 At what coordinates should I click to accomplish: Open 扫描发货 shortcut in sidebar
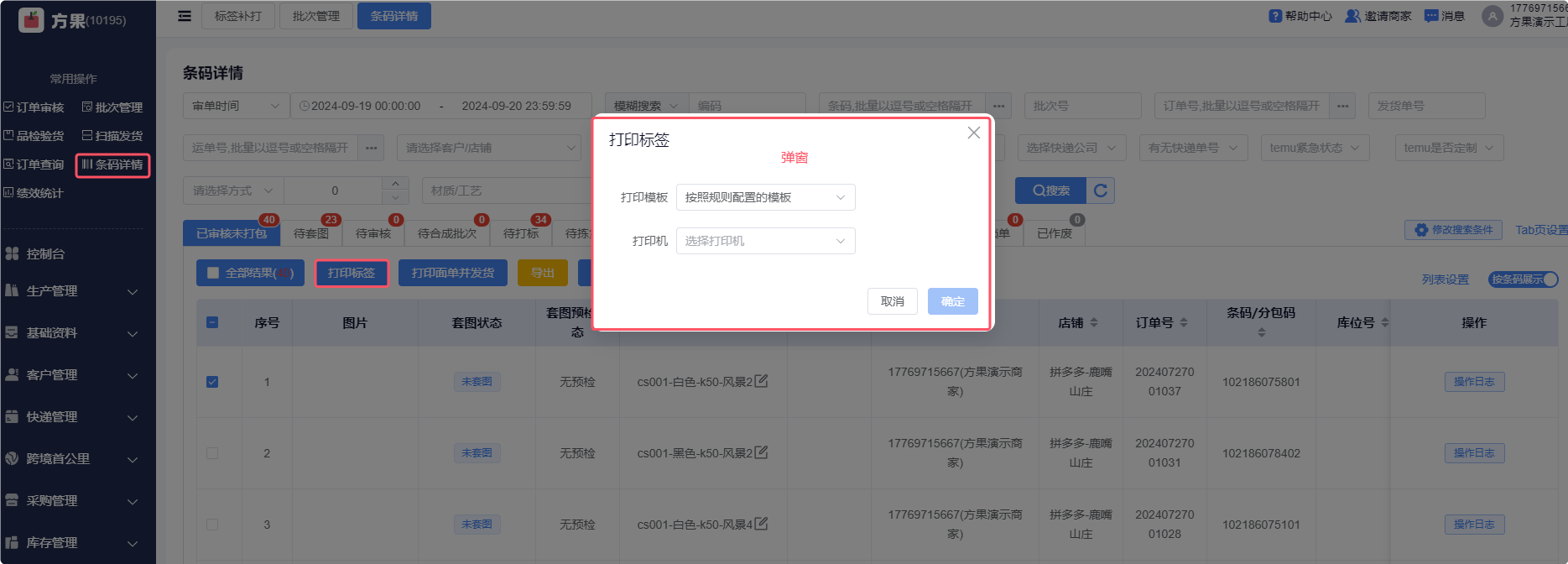click(x=112, y=136)
